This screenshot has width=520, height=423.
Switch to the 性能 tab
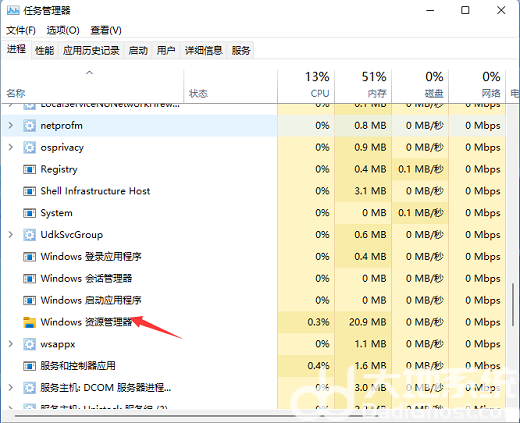point(45,50)
